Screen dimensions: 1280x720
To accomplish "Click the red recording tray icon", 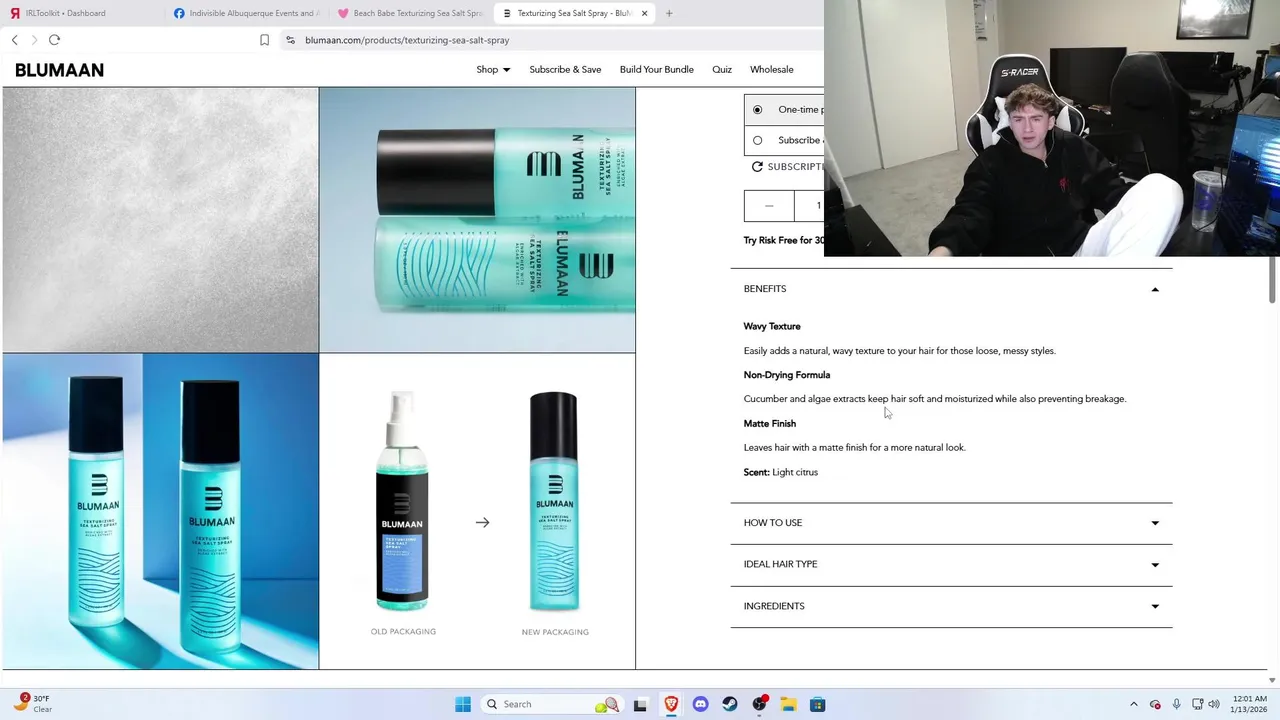I will pyautogui.click(x=1155, y=704).
